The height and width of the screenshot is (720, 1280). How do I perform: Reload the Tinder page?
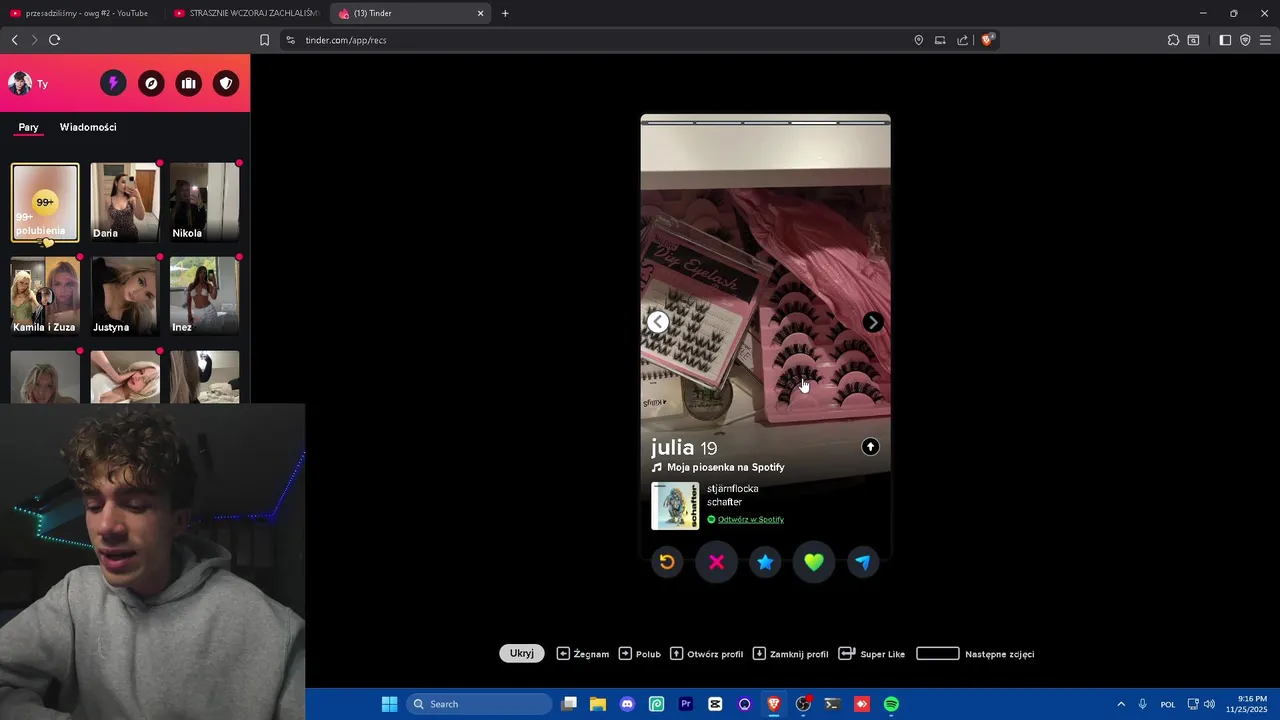pos(54,40)
